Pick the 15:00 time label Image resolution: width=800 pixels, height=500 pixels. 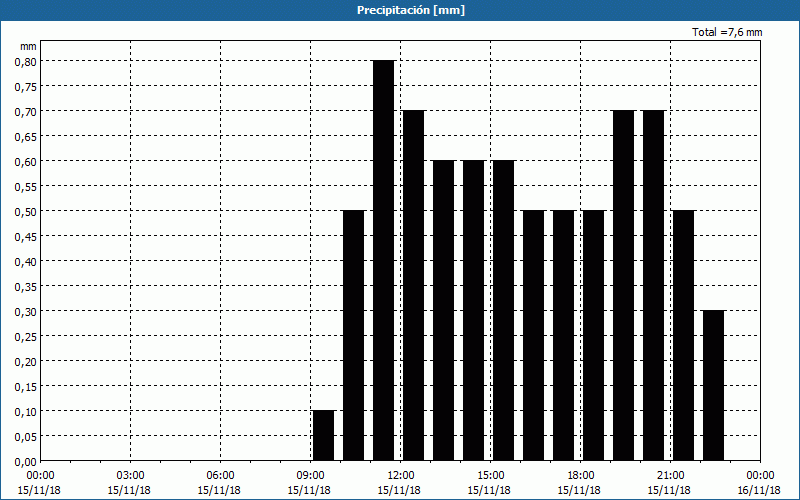(x=491, y=476)
